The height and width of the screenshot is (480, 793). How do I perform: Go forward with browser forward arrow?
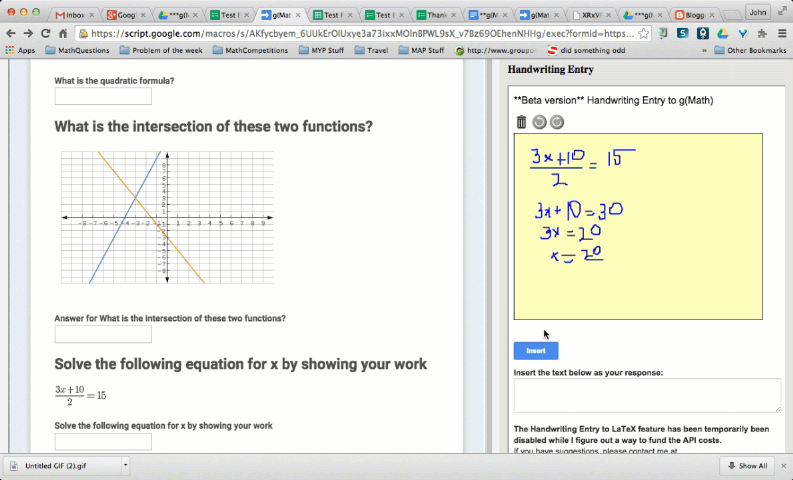click(x=28, y=33)
